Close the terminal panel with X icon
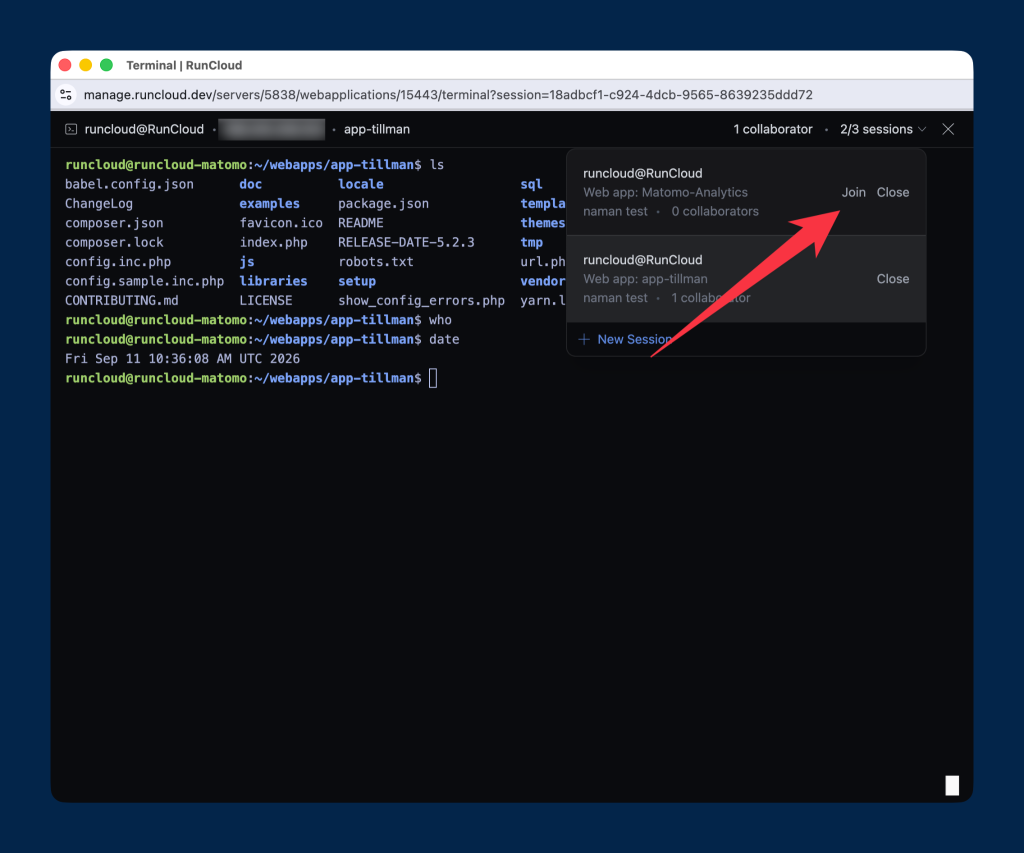 tap(948, 129)
